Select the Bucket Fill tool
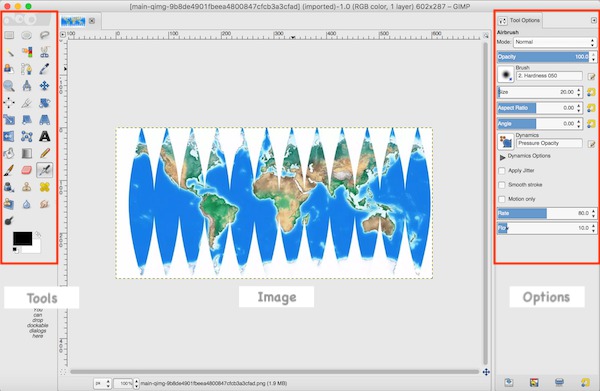 [9, 153]
